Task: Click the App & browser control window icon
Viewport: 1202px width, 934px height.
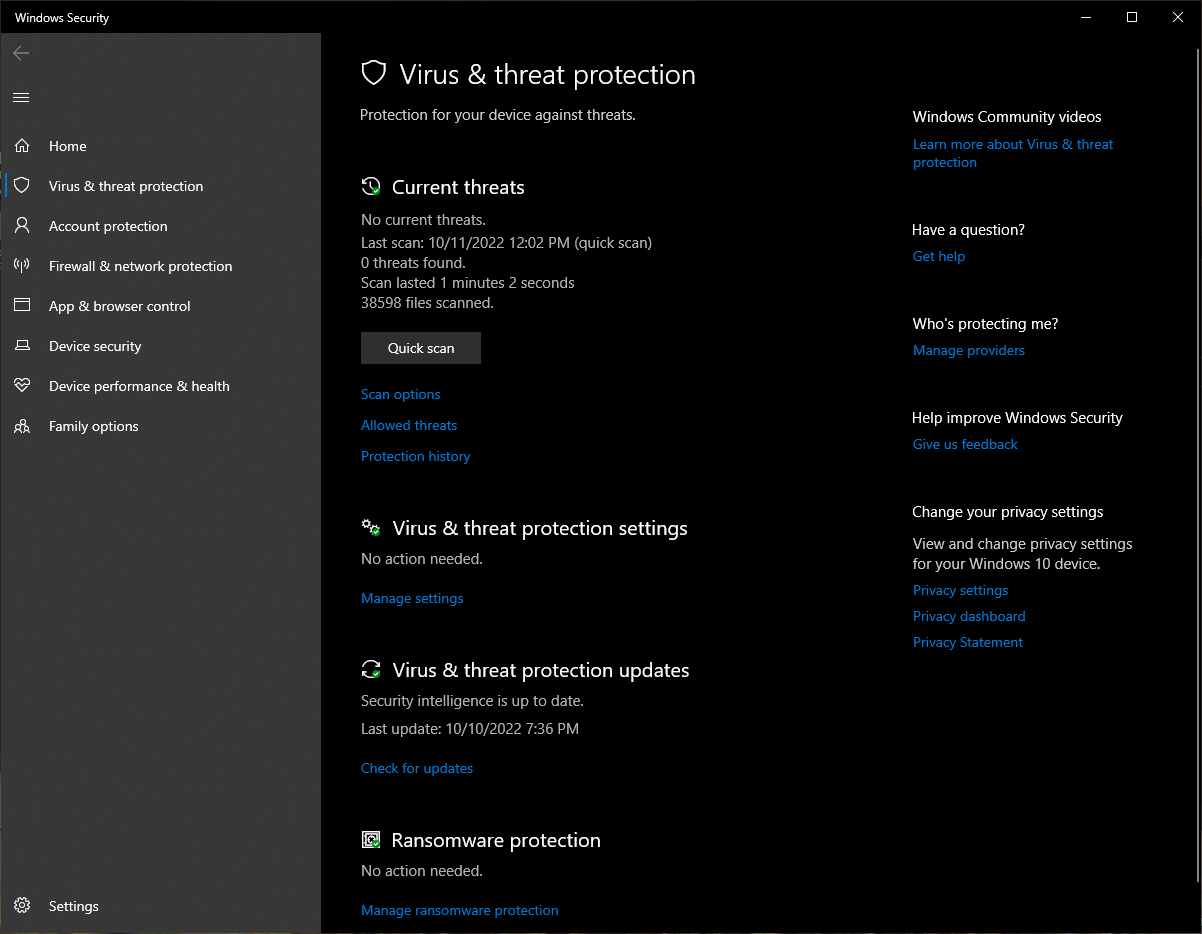Action: coord(22,306)
